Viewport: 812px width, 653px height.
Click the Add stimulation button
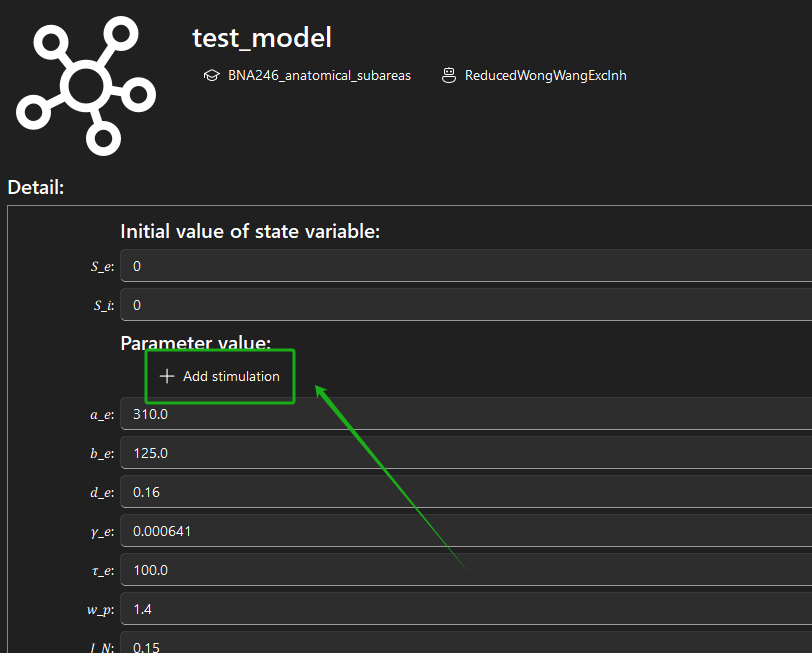pyautogui.click(x=220, y=376)
